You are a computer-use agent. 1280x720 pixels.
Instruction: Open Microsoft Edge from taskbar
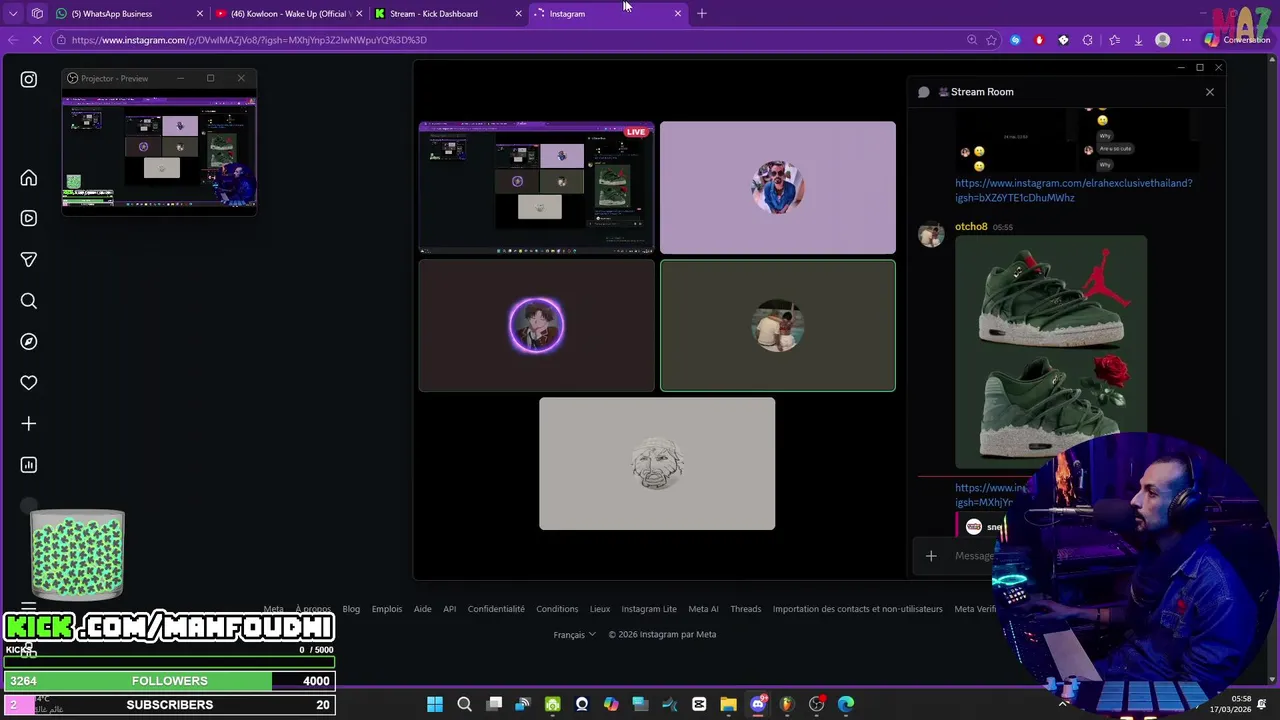(846, 704)
